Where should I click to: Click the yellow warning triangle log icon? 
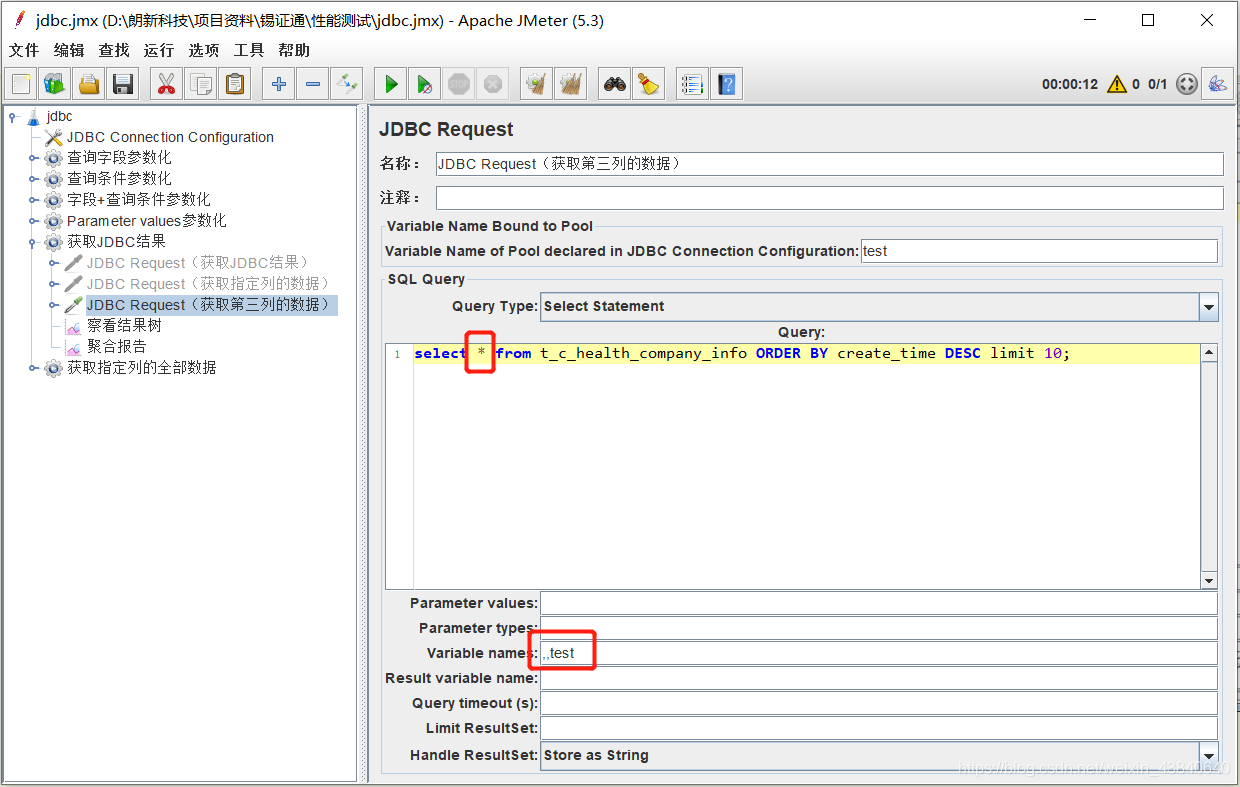[1117, 84]
